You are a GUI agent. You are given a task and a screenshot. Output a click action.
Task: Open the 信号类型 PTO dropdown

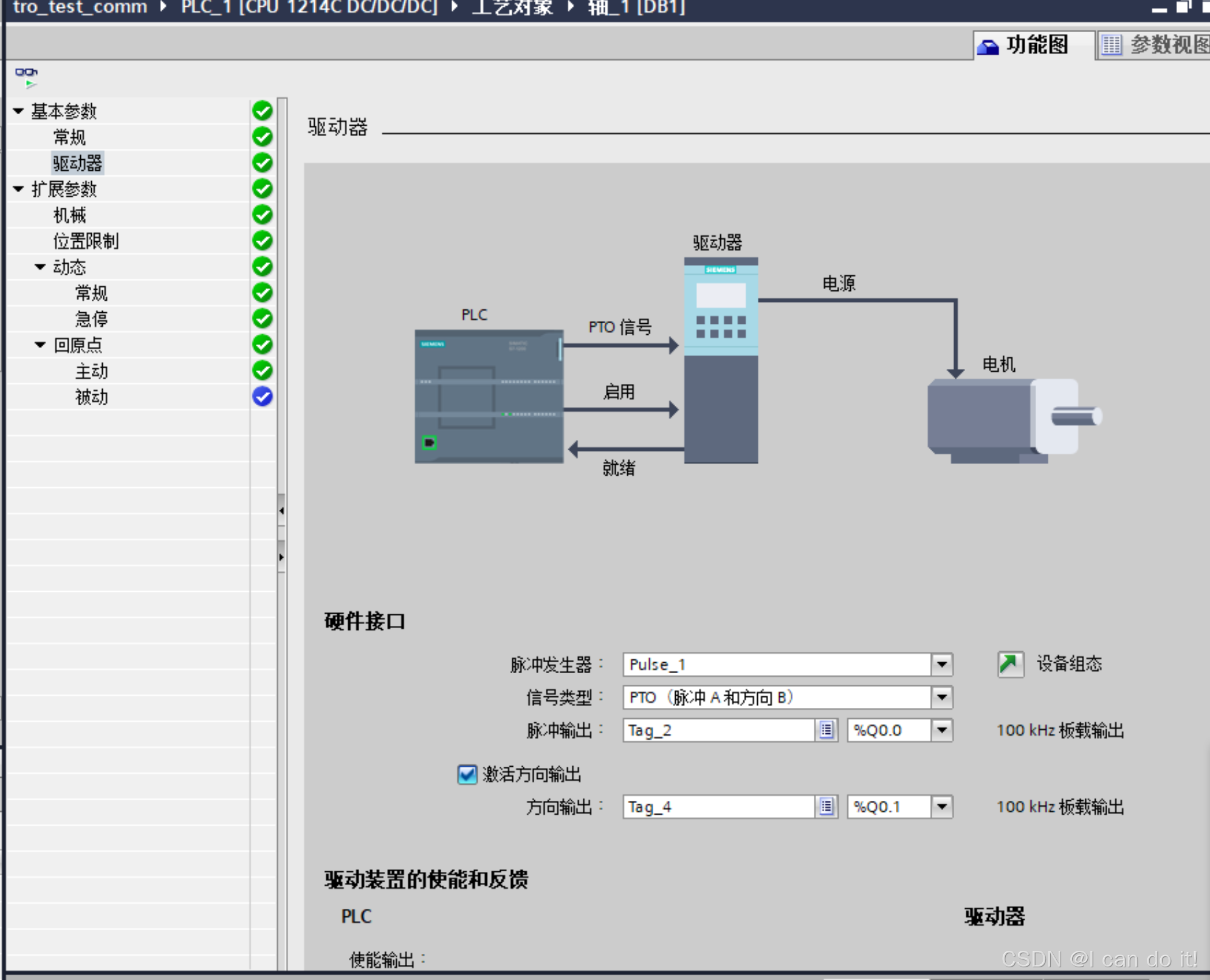coord(941,697)
